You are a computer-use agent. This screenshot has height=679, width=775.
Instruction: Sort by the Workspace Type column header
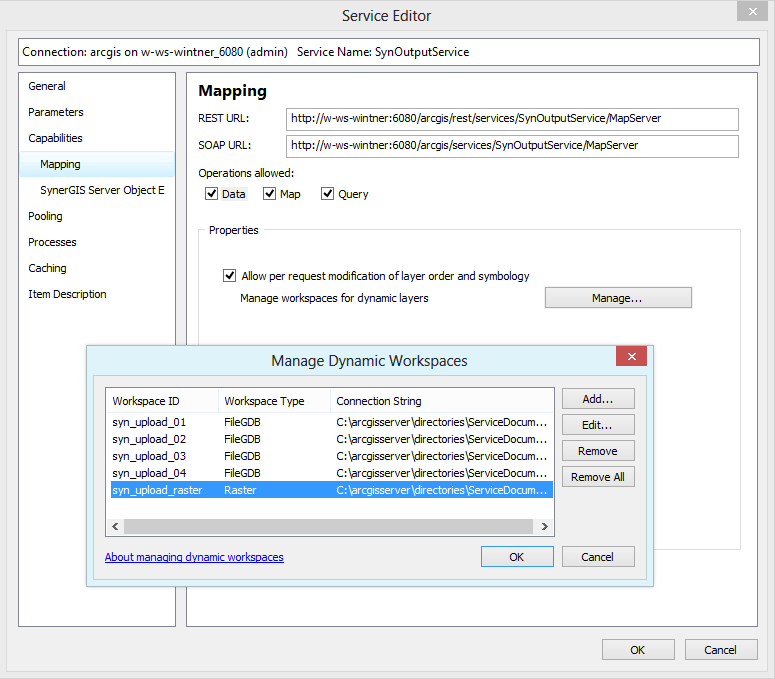tap(274, 401)
